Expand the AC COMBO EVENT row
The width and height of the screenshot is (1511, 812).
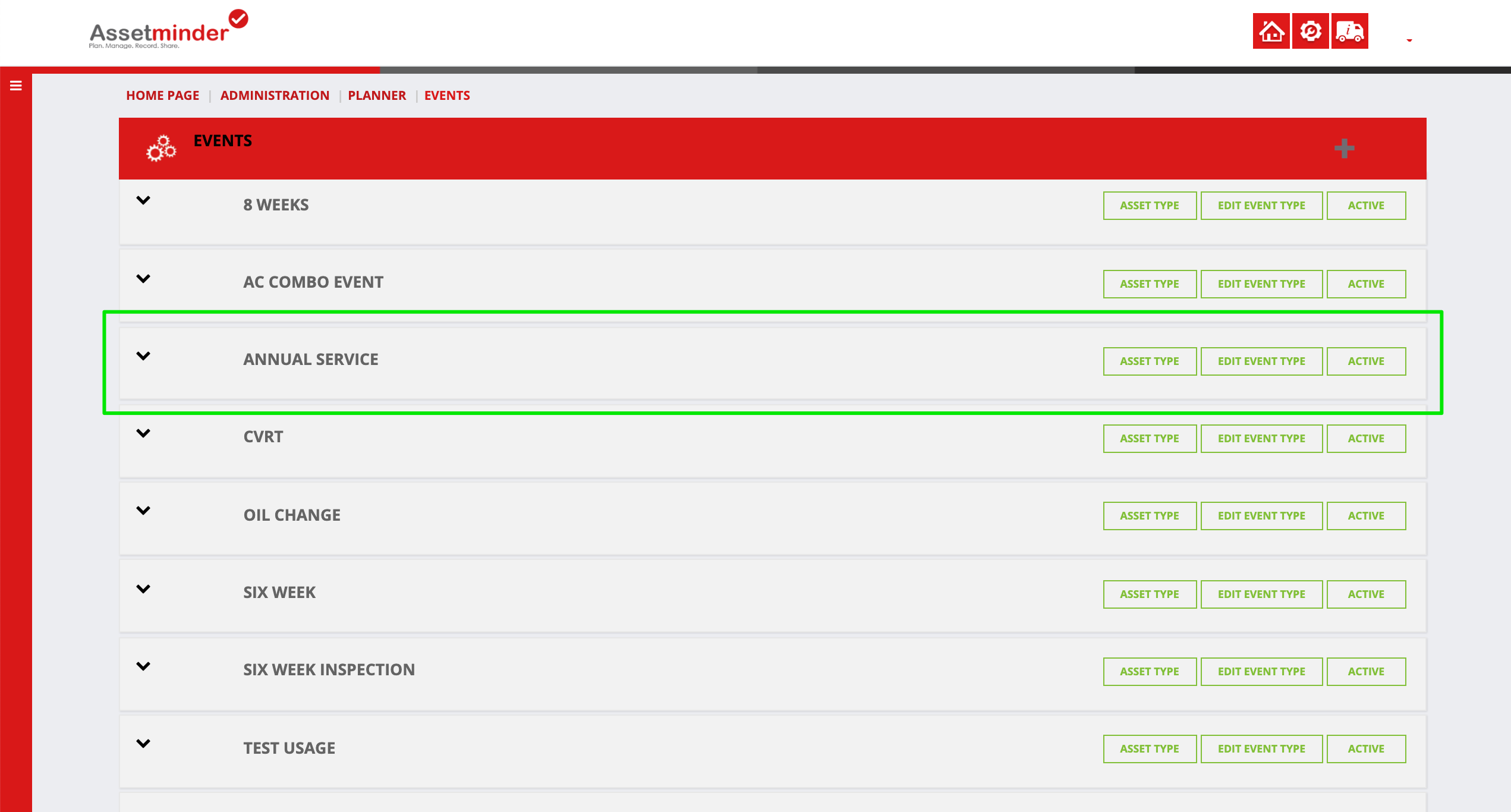tap(143, 279)
